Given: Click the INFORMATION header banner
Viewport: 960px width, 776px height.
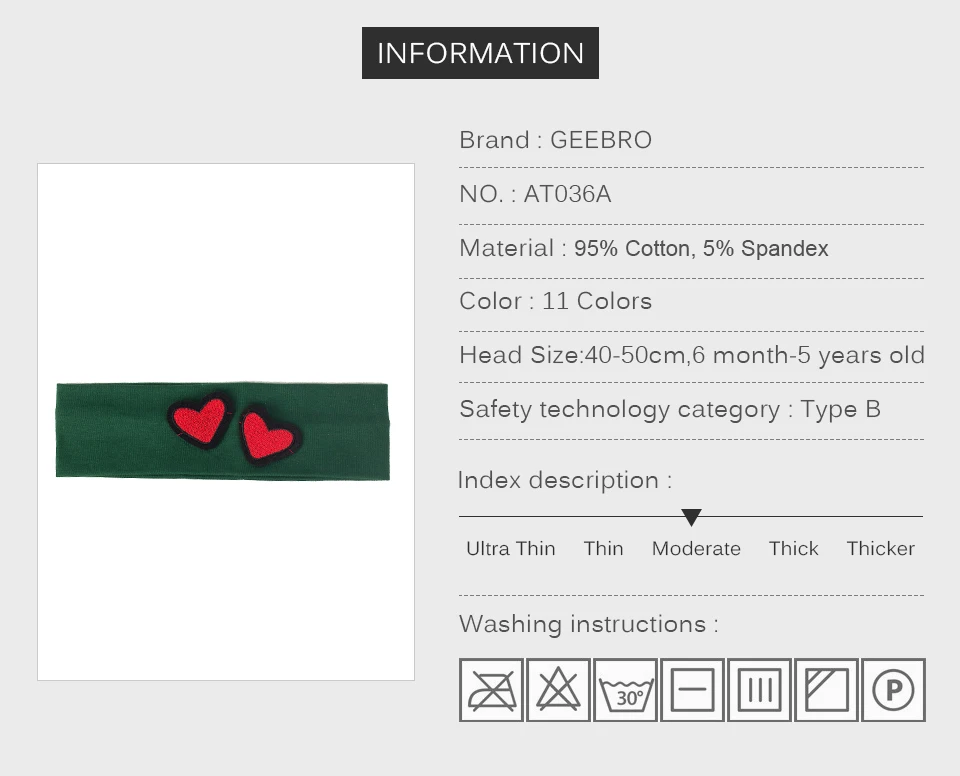Looking at the screenshot, I should coord(480,53).
